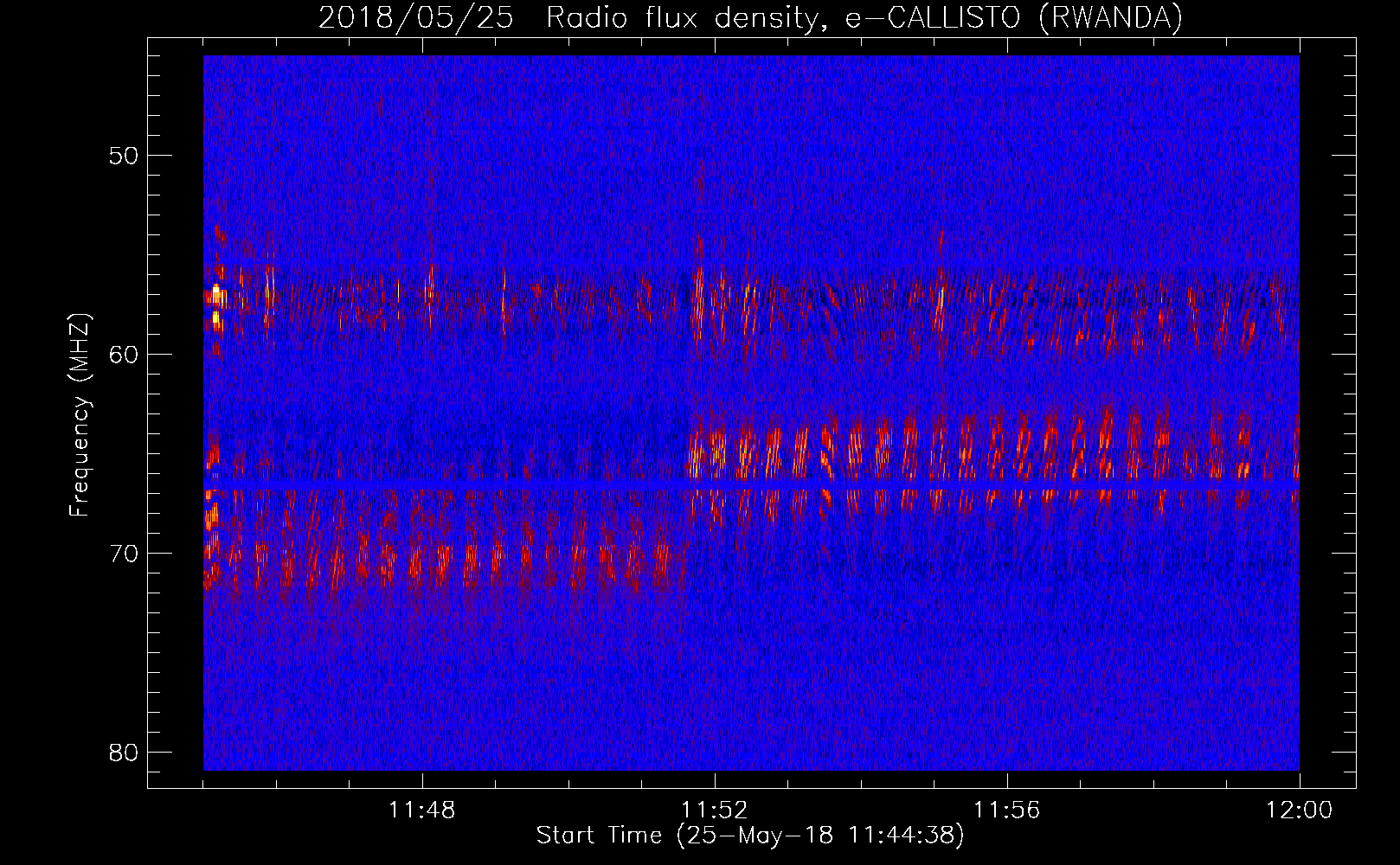Click the 11:52 time tick label
1400x865 pixels.
[715, 811]
